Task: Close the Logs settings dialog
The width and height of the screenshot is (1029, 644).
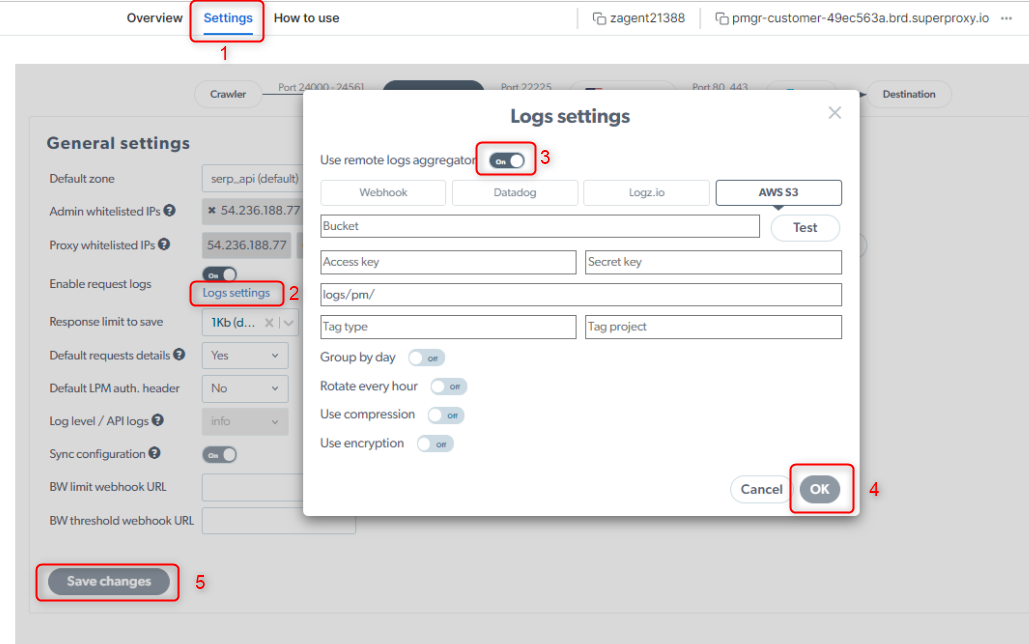Action: pyautogui.click(x=834, y=112)
